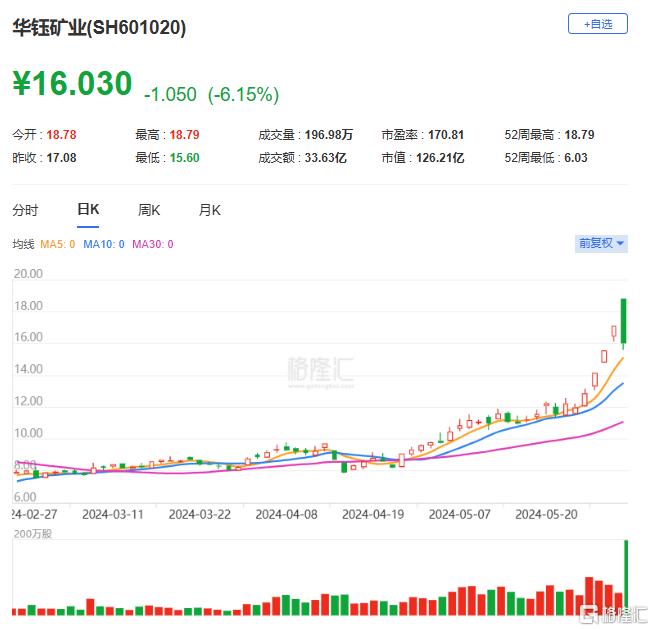
Task: Click the 成交额 turnover 33.63亿
Action: [x=325, y=158]
